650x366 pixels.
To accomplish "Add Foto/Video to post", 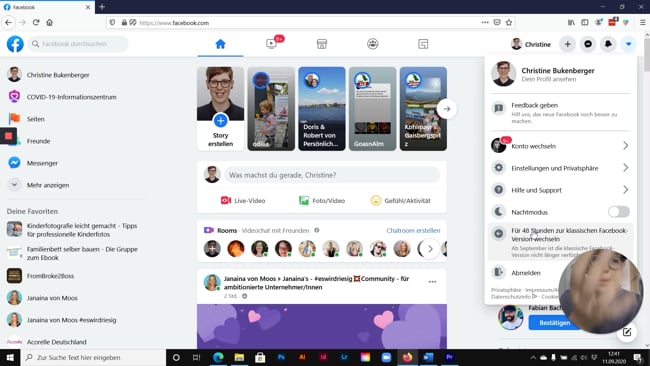I will point(322,201).
